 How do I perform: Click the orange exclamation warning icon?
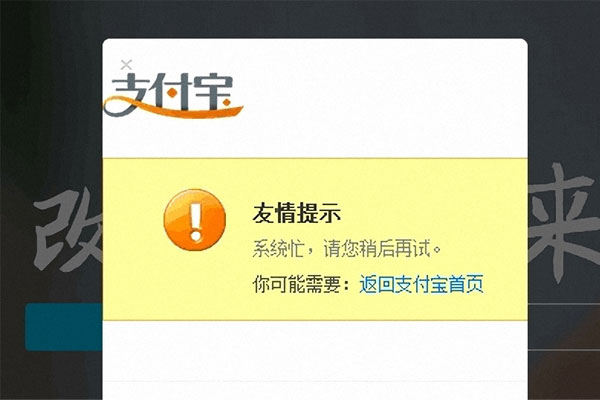pos(195,220)
